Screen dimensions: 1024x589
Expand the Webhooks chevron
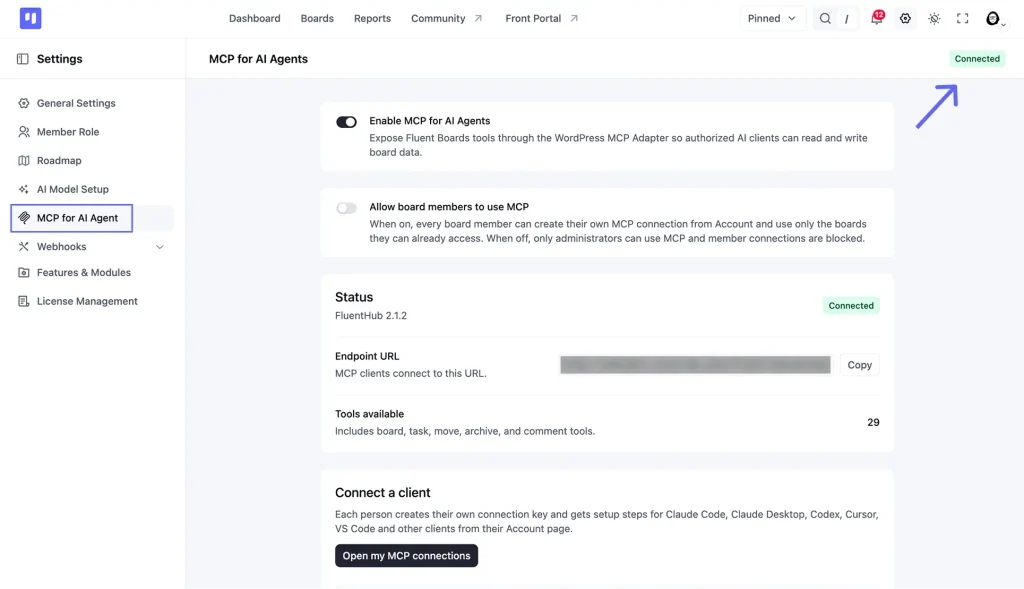(x=159, y=247)
